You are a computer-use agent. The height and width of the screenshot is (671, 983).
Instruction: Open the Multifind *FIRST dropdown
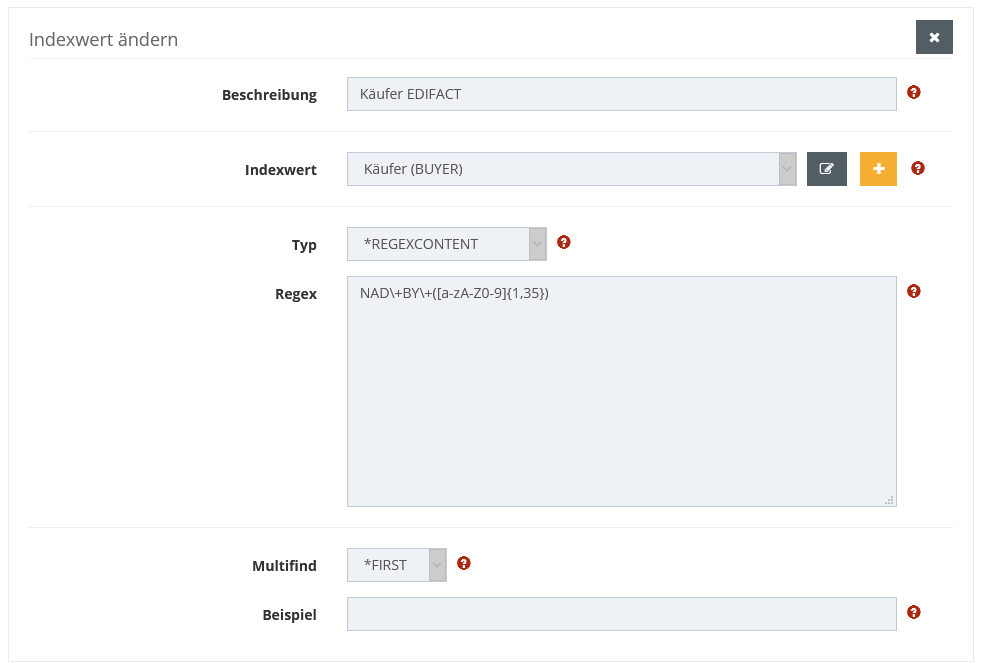(396, 565)
